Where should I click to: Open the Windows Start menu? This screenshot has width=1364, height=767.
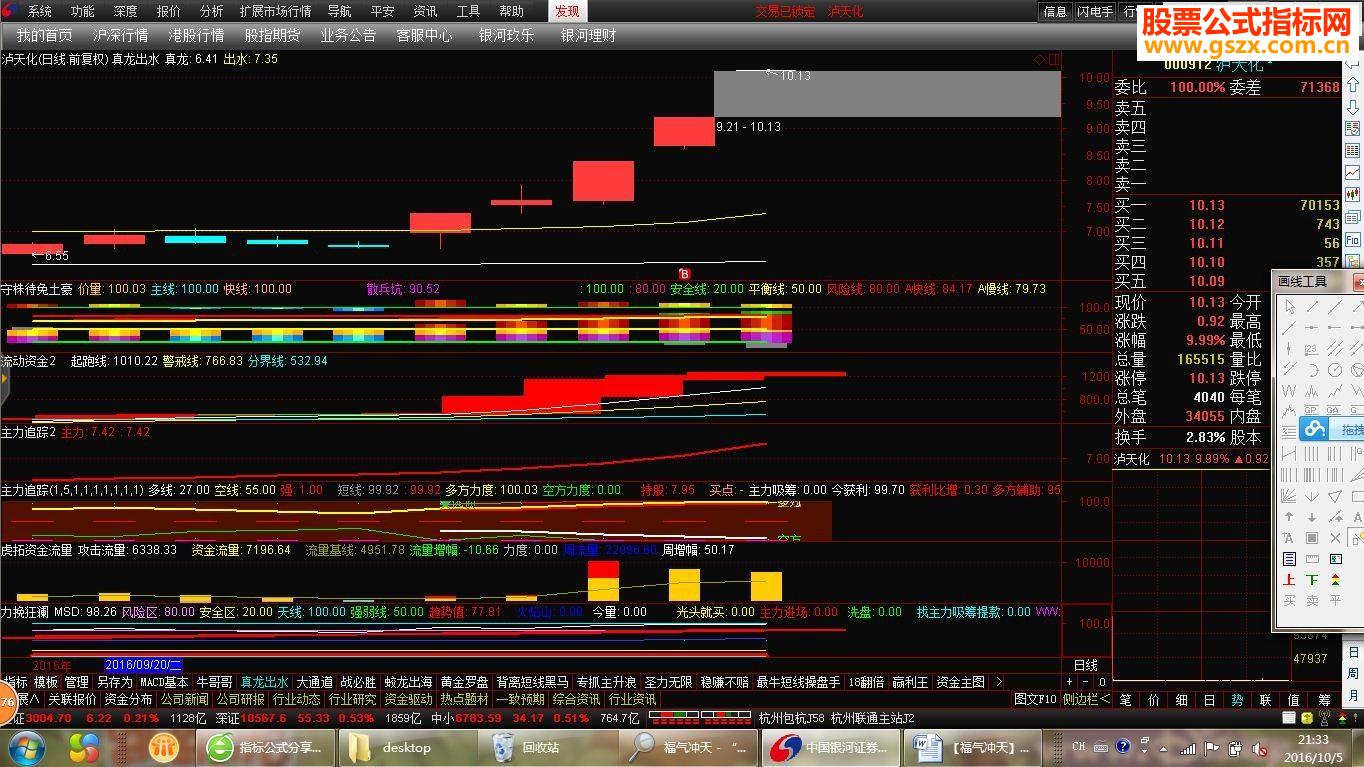click(x=25, y=747)
